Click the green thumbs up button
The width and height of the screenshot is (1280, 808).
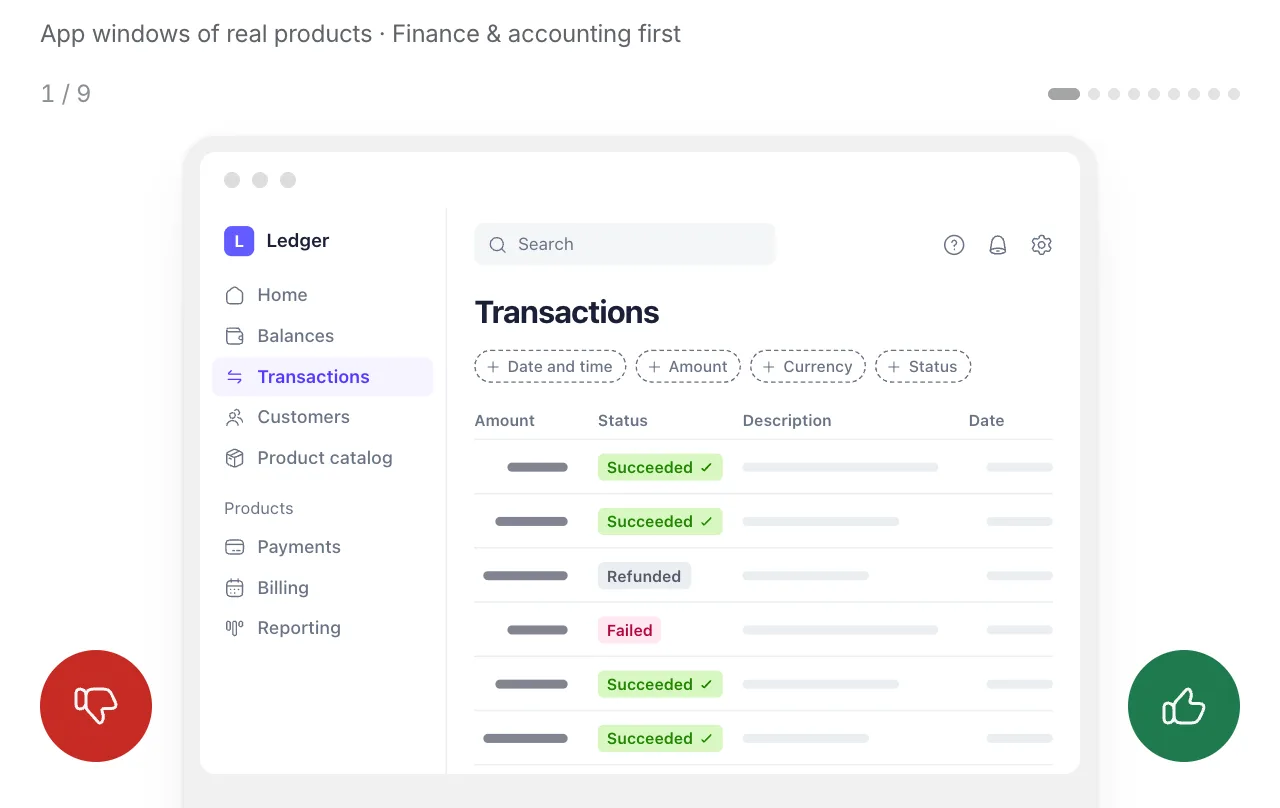[x=1184, y=706]
